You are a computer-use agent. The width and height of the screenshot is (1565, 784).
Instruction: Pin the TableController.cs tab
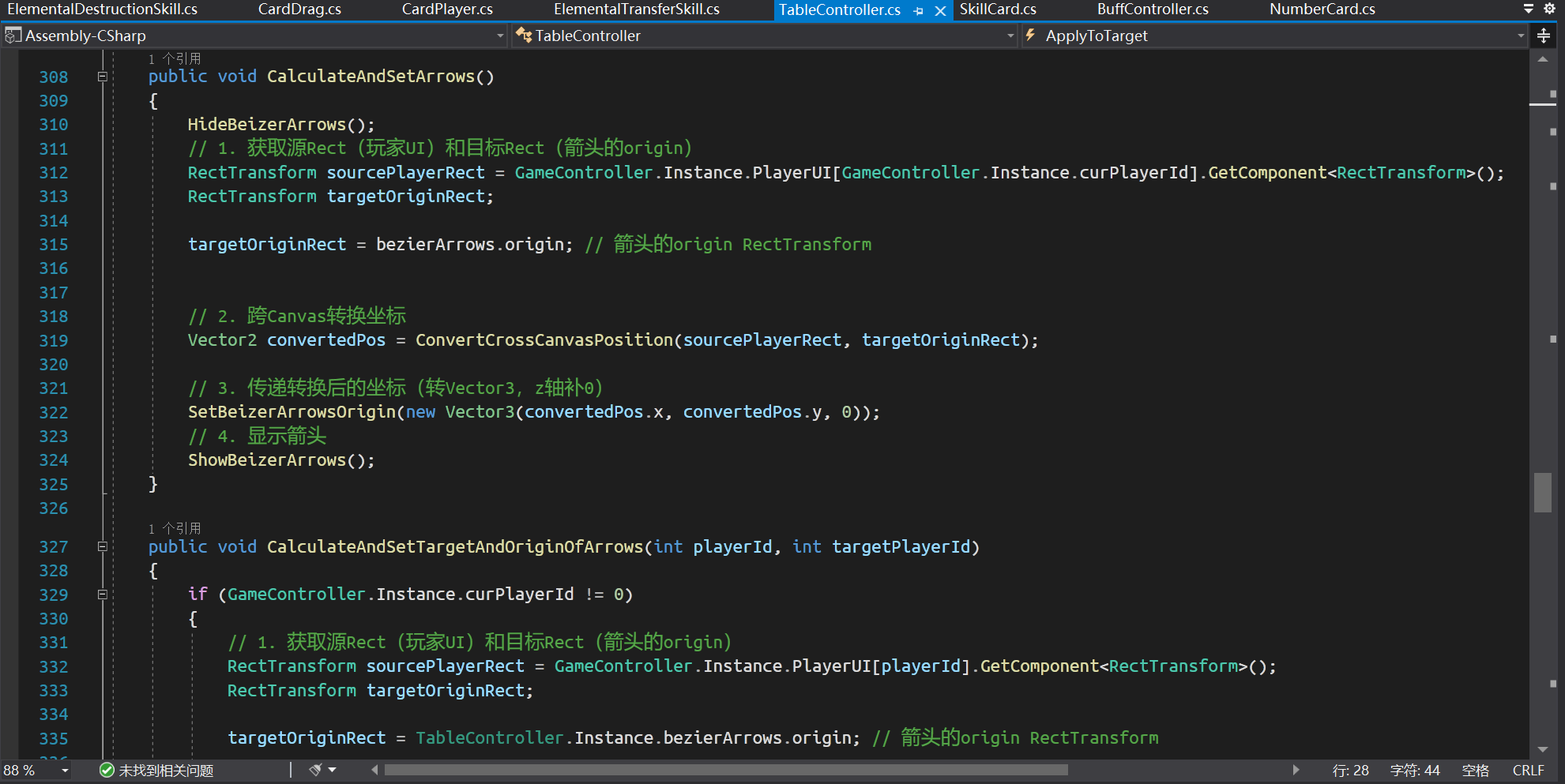tap(918, 11)
